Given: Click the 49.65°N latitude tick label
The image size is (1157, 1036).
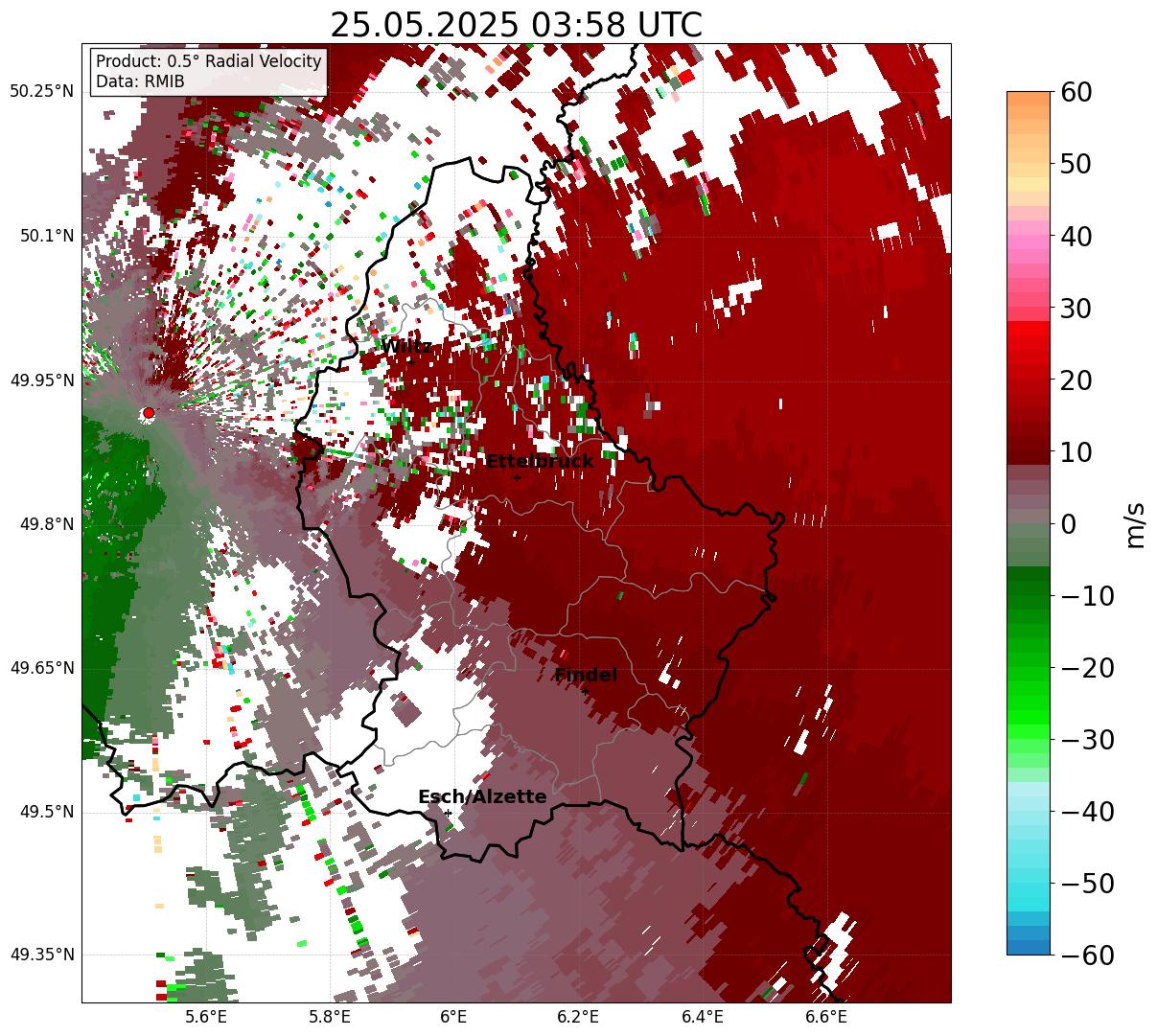Looking at the screenshot, I should (42, 668).
